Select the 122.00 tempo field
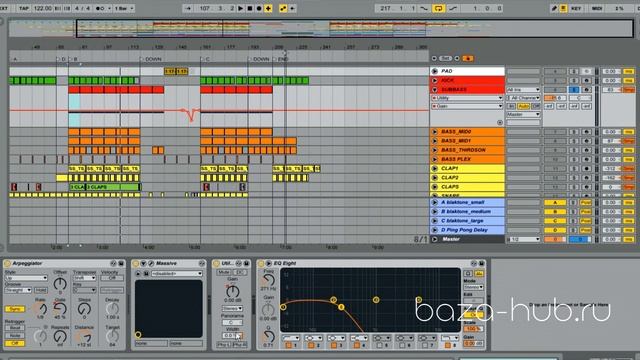This screenshot has height=360, width=640. click(42, 8)
